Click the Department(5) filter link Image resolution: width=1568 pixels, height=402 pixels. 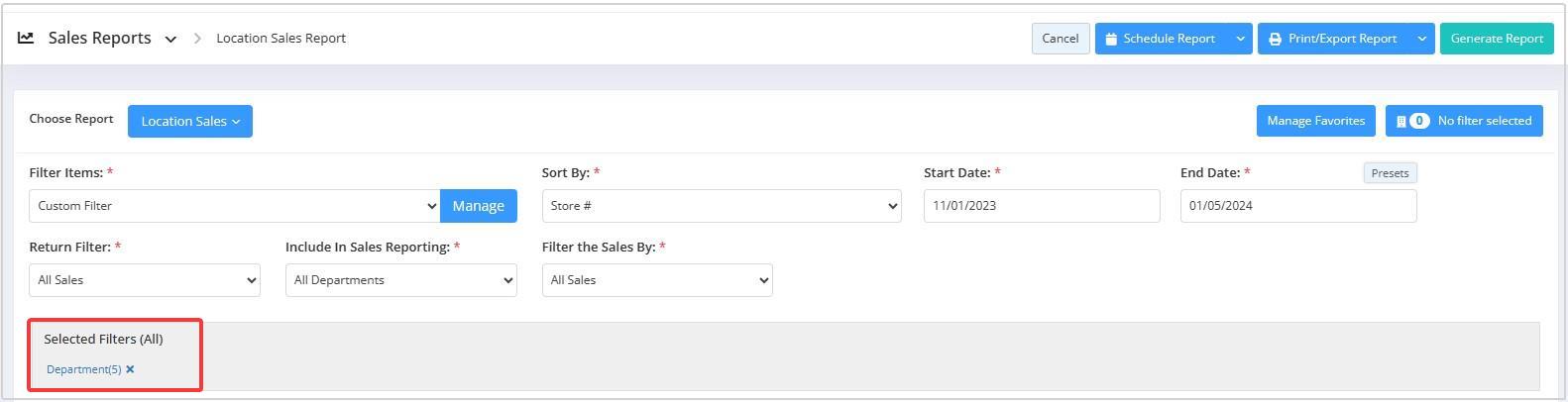tap(84, 369)
